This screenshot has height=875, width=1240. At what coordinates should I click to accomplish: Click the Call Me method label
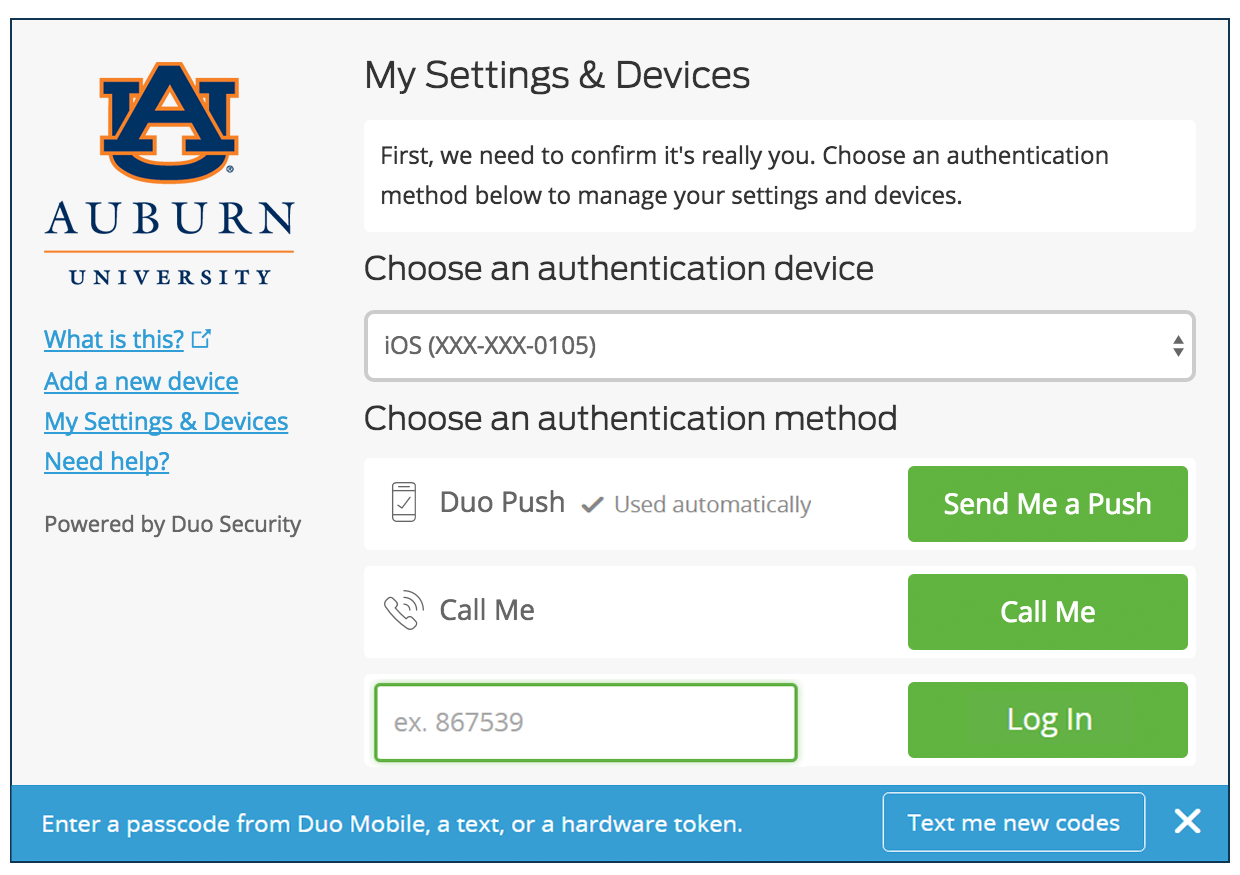[x=487, y=610]
